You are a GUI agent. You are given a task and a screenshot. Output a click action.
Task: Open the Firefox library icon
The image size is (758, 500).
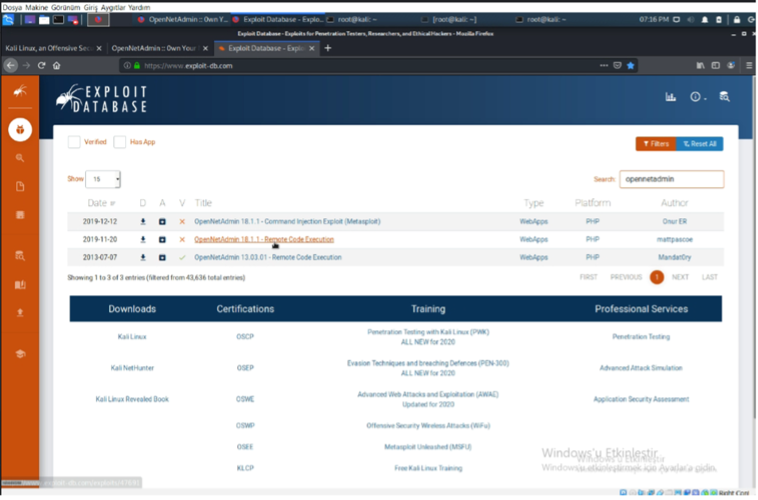pyautogui.click(x=700, y=66)
